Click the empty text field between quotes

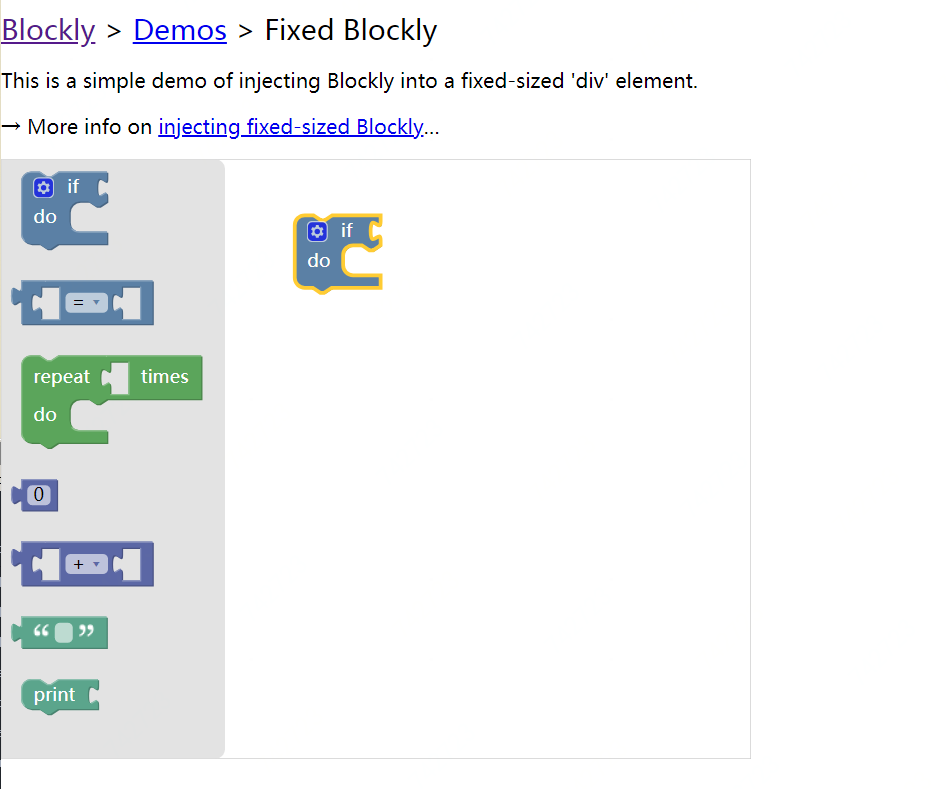[64, 633]
